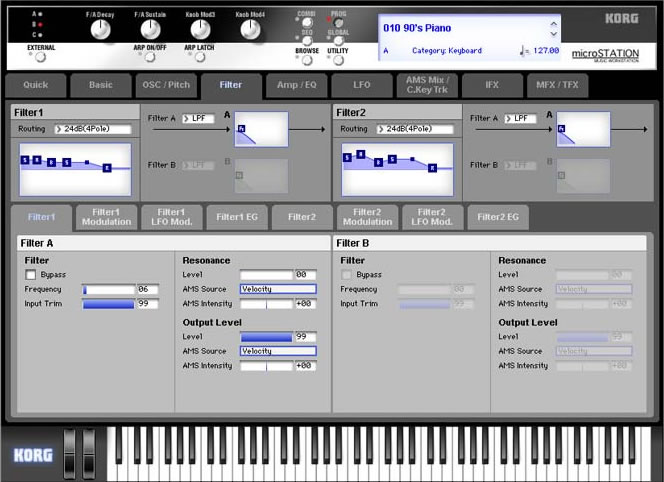This screenshot has height=482, width=664.
Task: Select SEQ mode button
Action: point(307,41)
